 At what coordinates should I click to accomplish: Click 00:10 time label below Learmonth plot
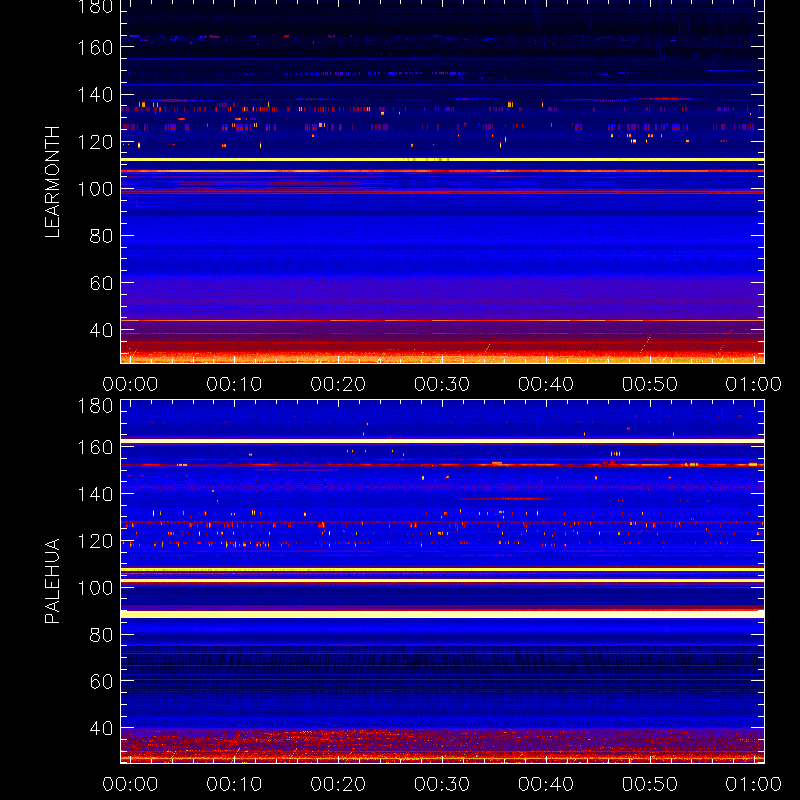(x=234, y=384)
